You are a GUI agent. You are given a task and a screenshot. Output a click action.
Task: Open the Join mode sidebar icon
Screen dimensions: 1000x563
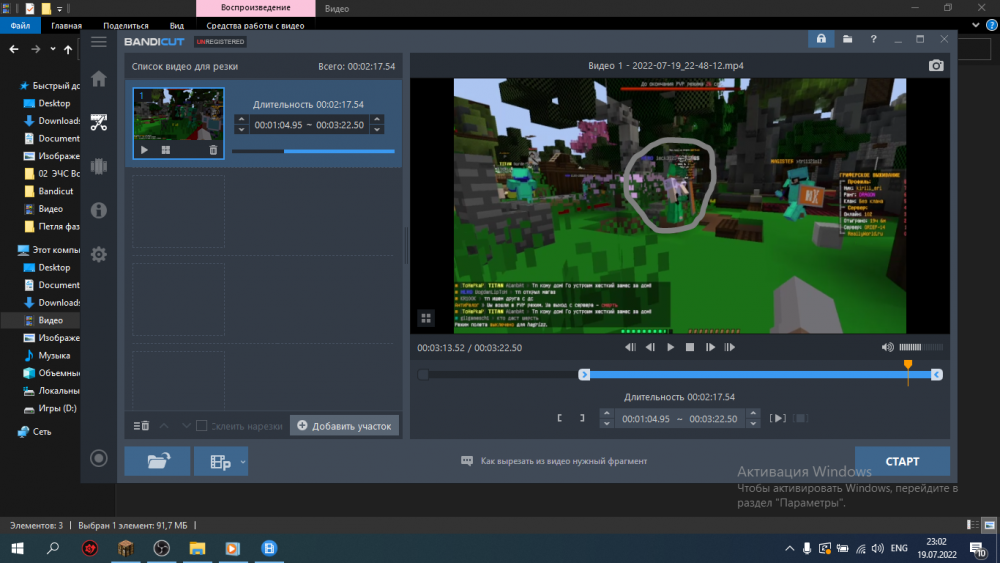[x=99, y=166]
